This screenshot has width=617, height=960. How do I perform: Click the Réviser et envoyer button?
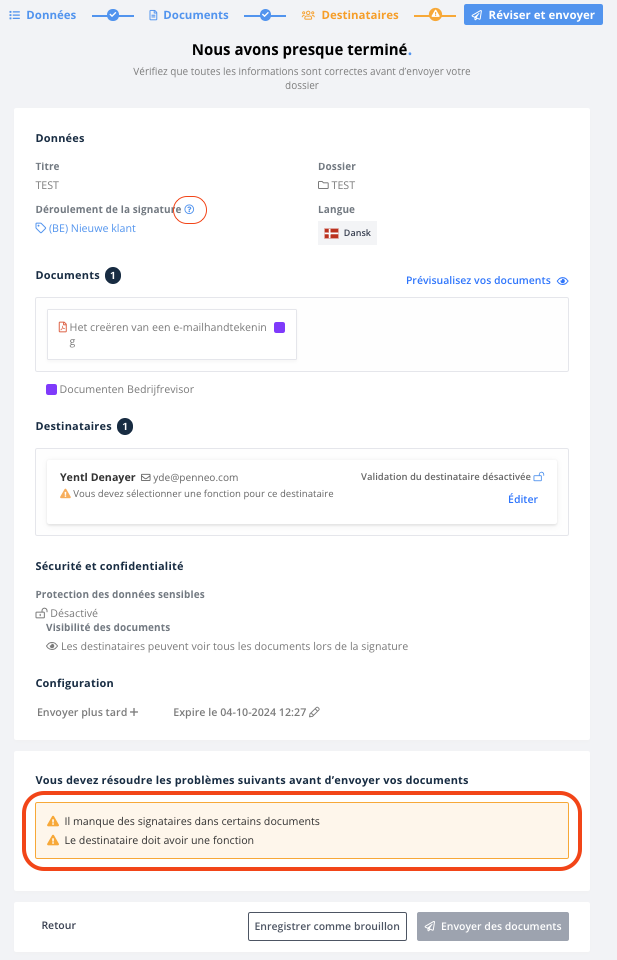click(533, 15)
